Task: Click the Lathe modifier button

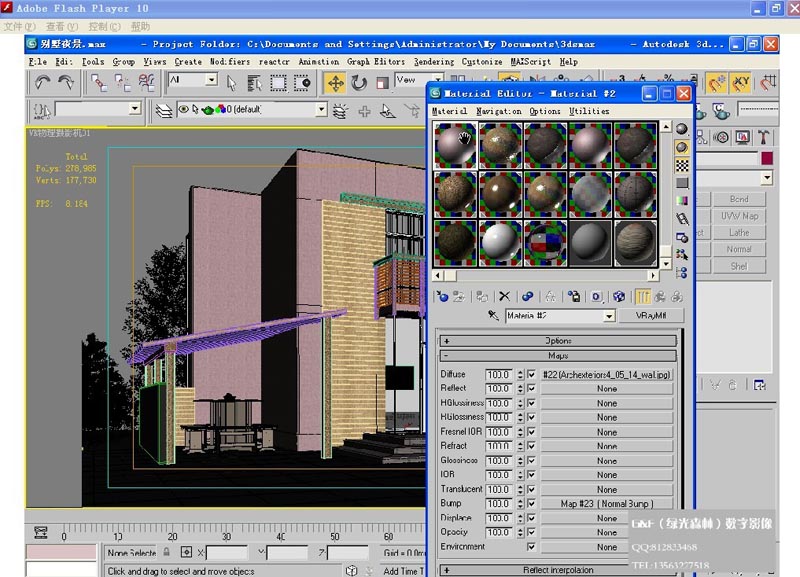Action: [x=739, y=233]
